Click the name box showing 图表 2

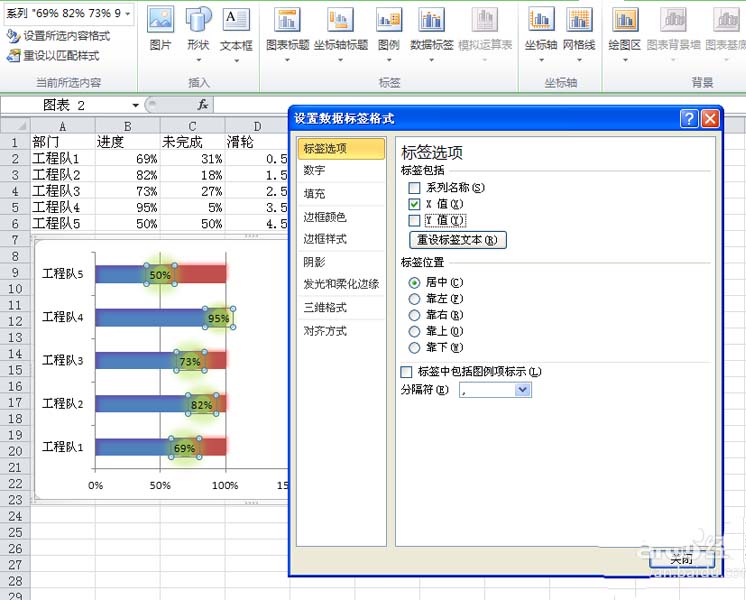[64, 105]
